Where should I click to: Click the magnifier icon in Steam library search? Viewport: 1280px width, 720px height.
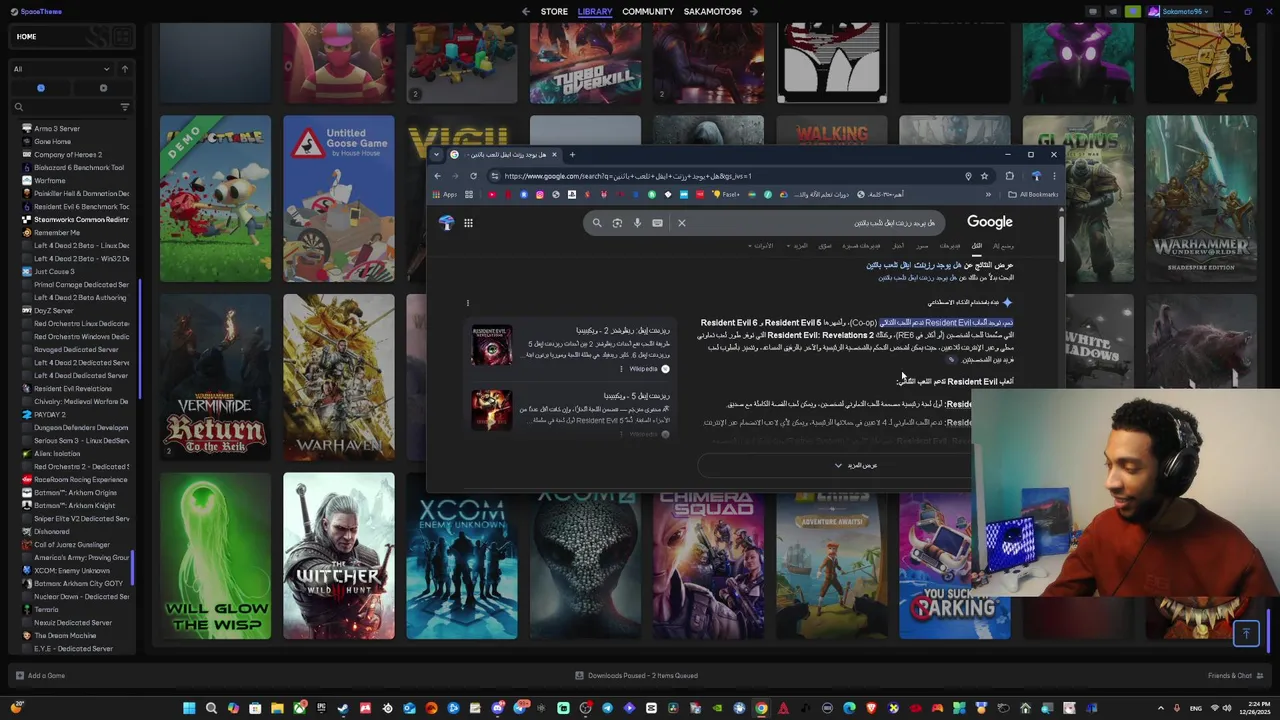18,107
